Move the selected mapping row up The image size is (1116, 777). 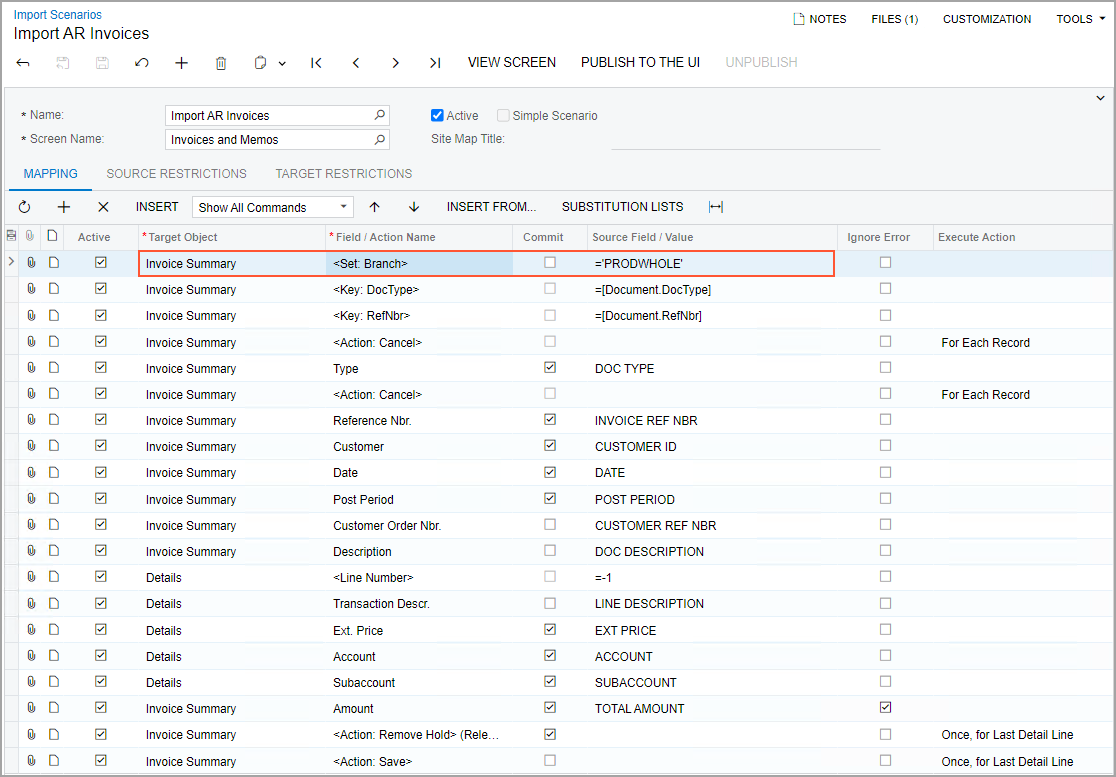coord(374,207)
